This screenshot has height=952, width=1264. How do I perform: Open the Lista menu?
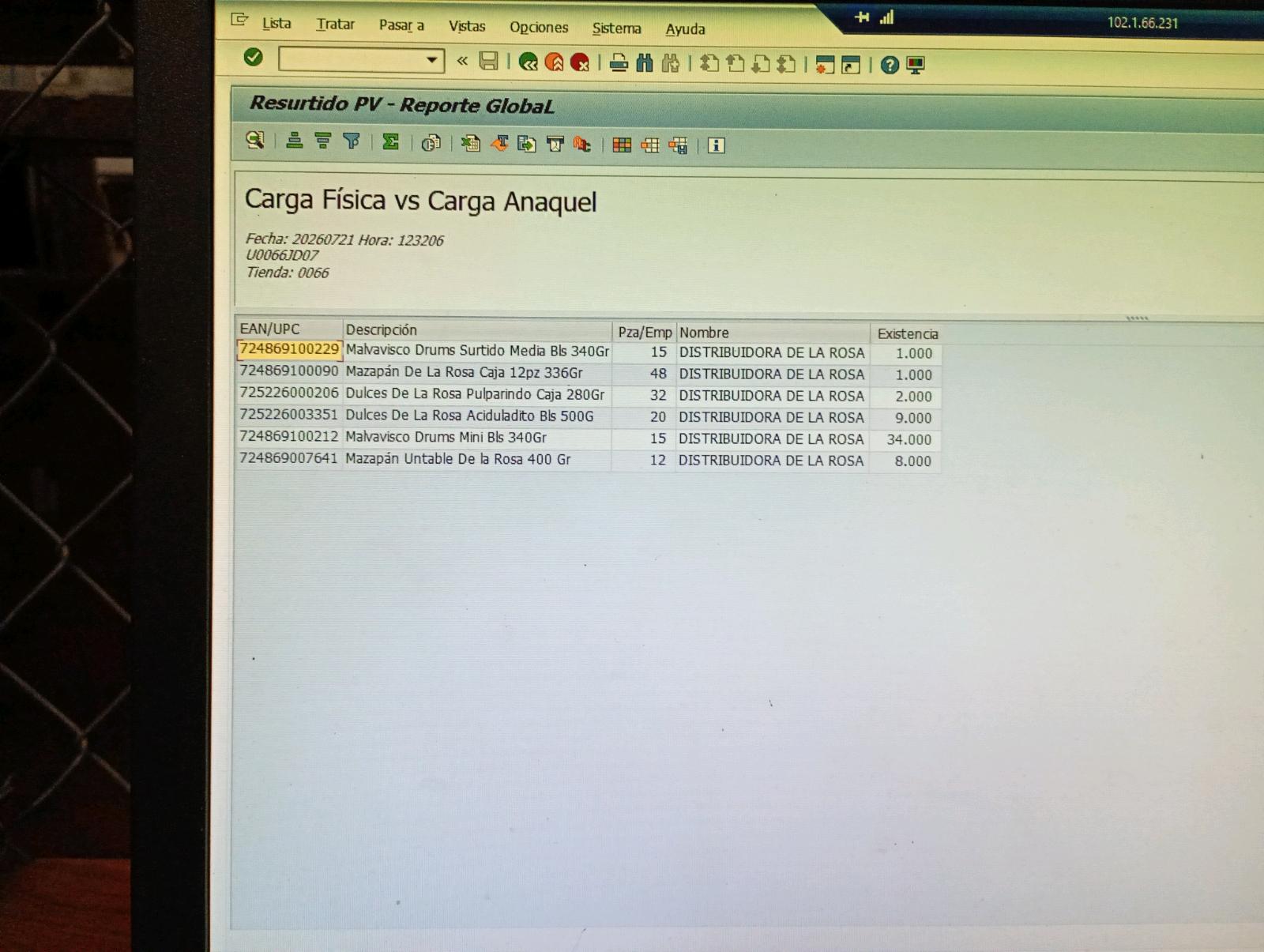point(276,23)
